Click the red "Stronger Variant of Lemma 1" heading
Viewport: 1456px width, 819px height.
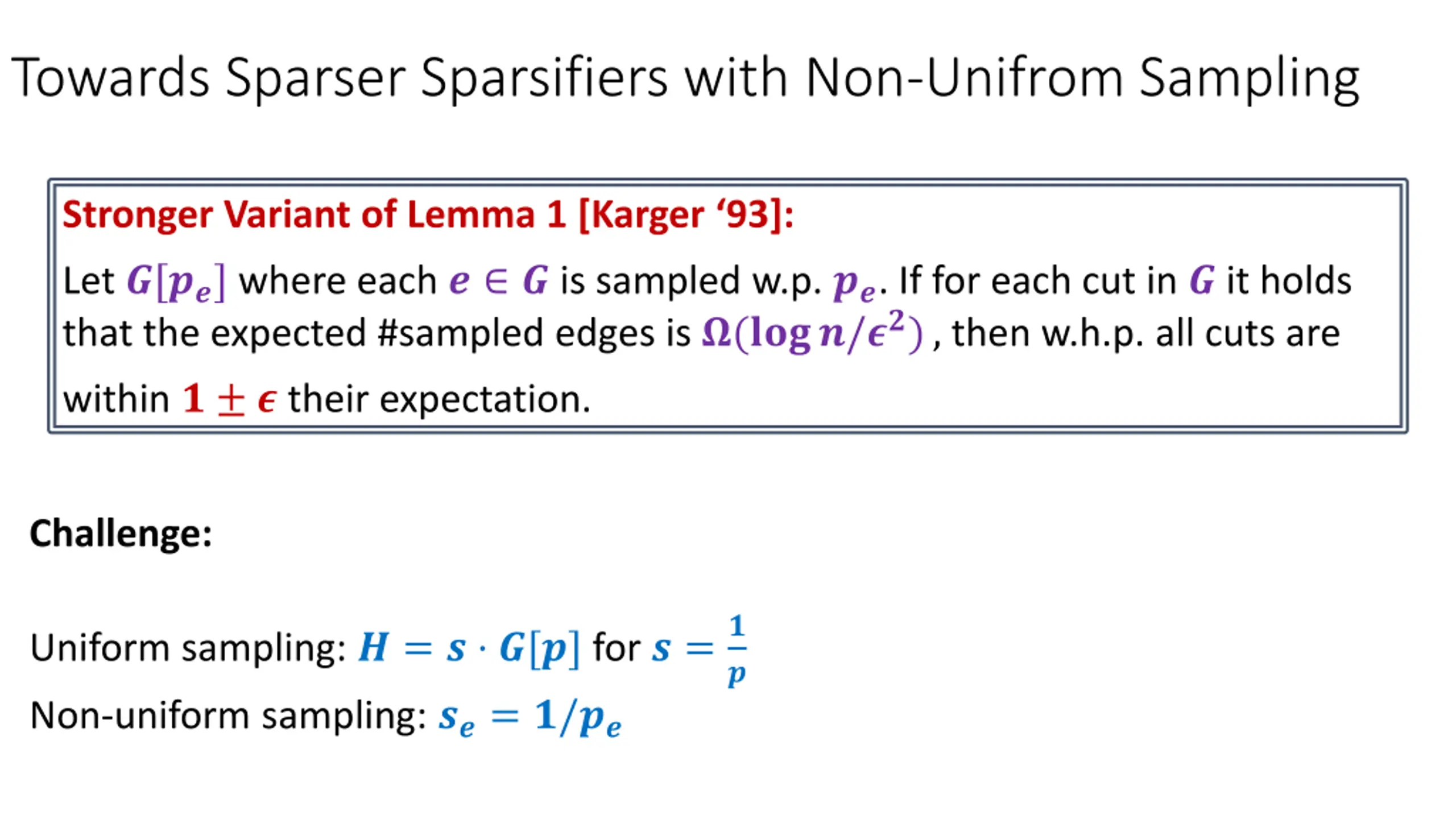(x=314, y=215)
